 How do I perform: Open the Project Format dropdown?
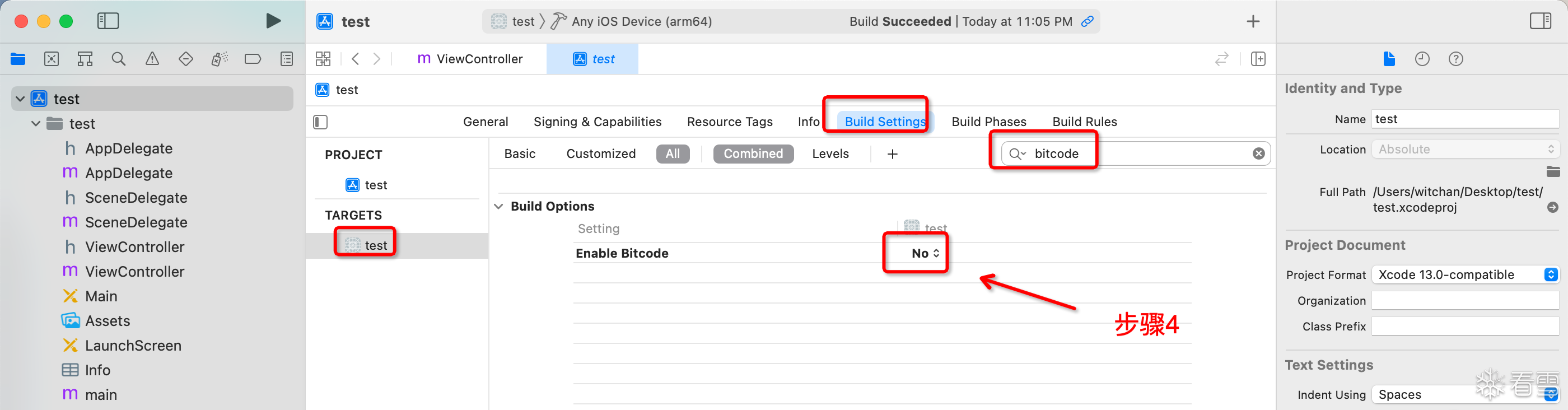pyautogui.click(x=1464, y=275)
